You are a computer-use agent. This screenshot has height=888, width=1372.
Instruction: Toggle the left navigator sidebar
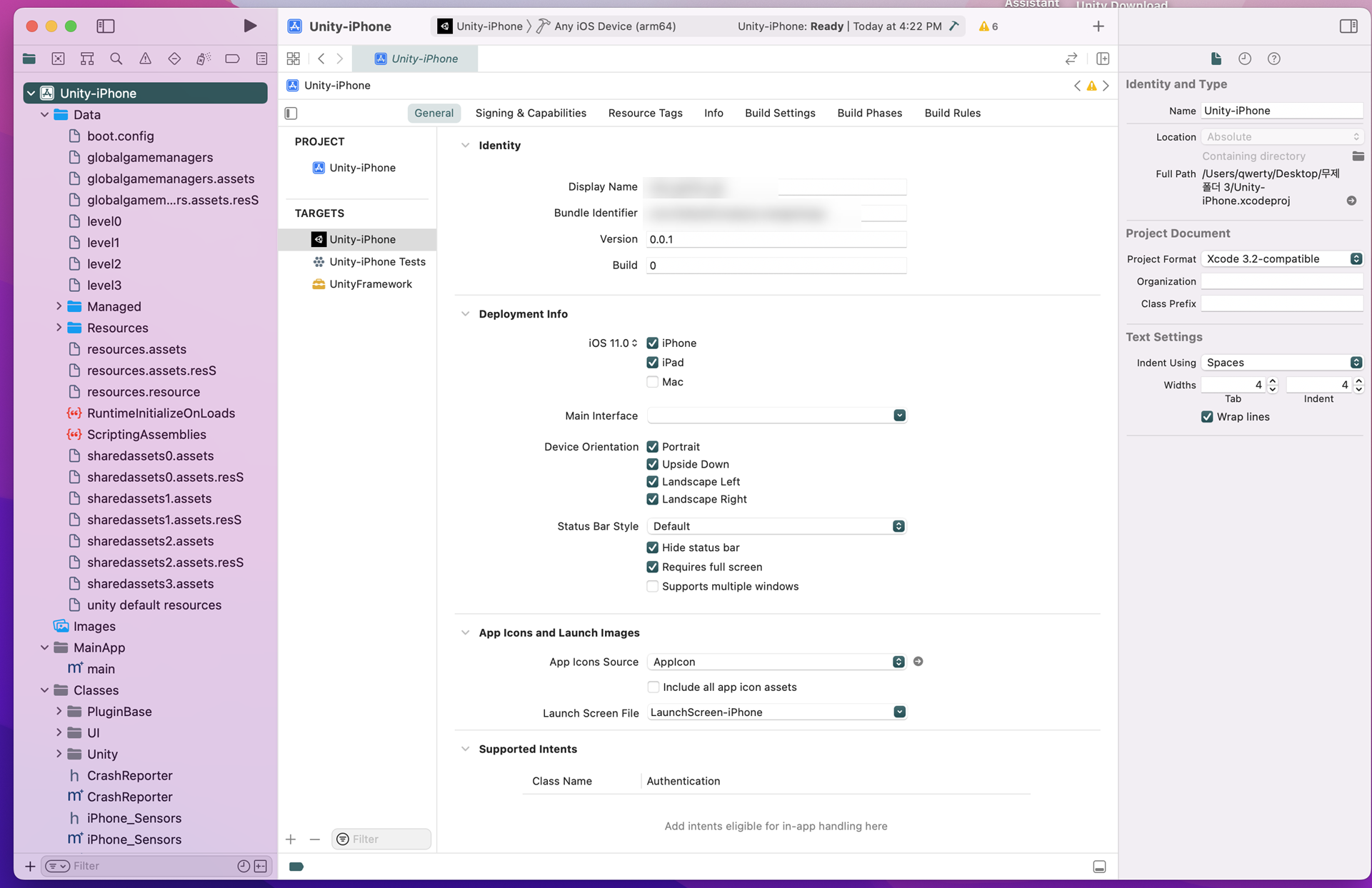pos(106,26)
